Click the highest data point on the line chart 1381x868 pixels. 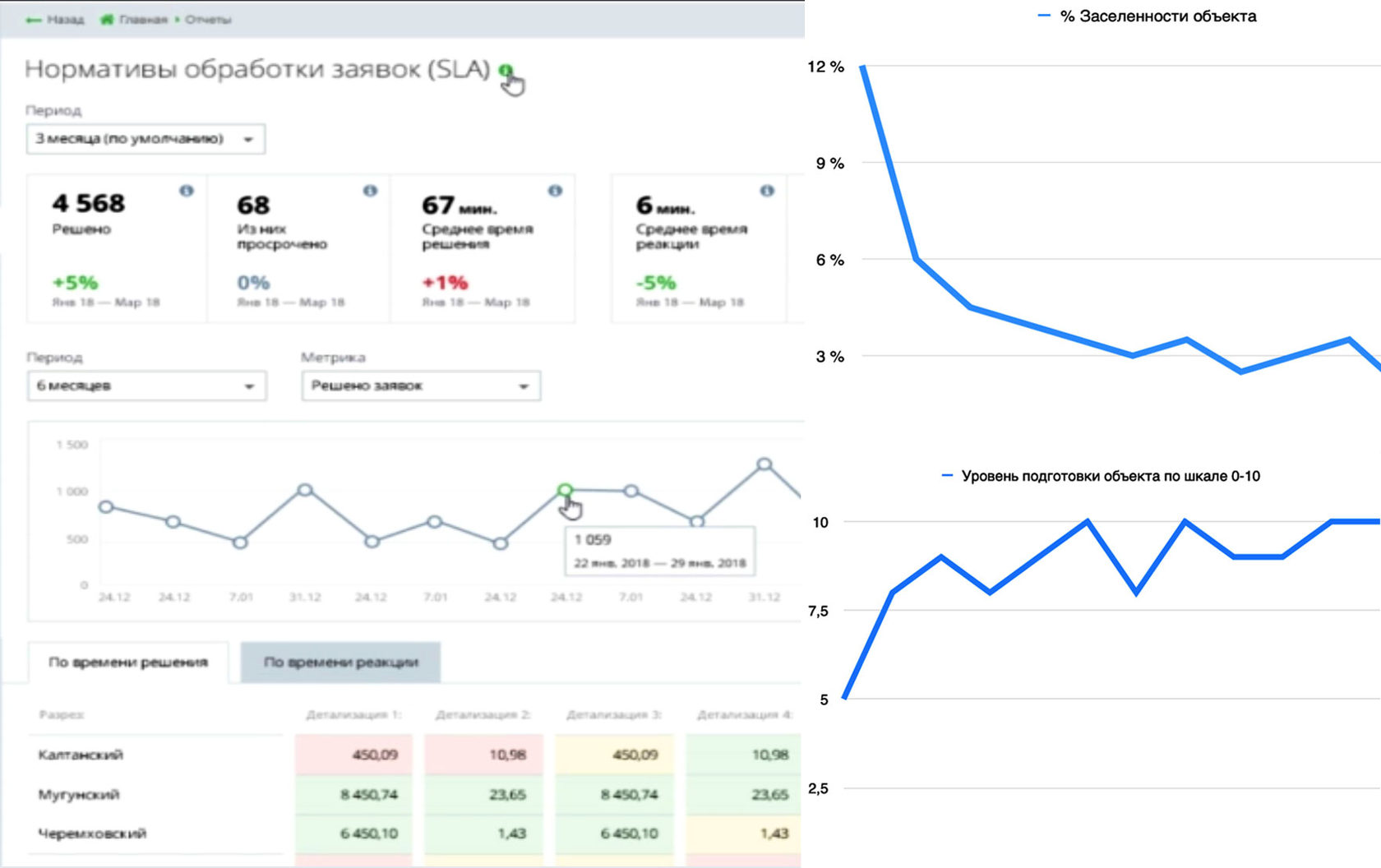tap(764, 464)
